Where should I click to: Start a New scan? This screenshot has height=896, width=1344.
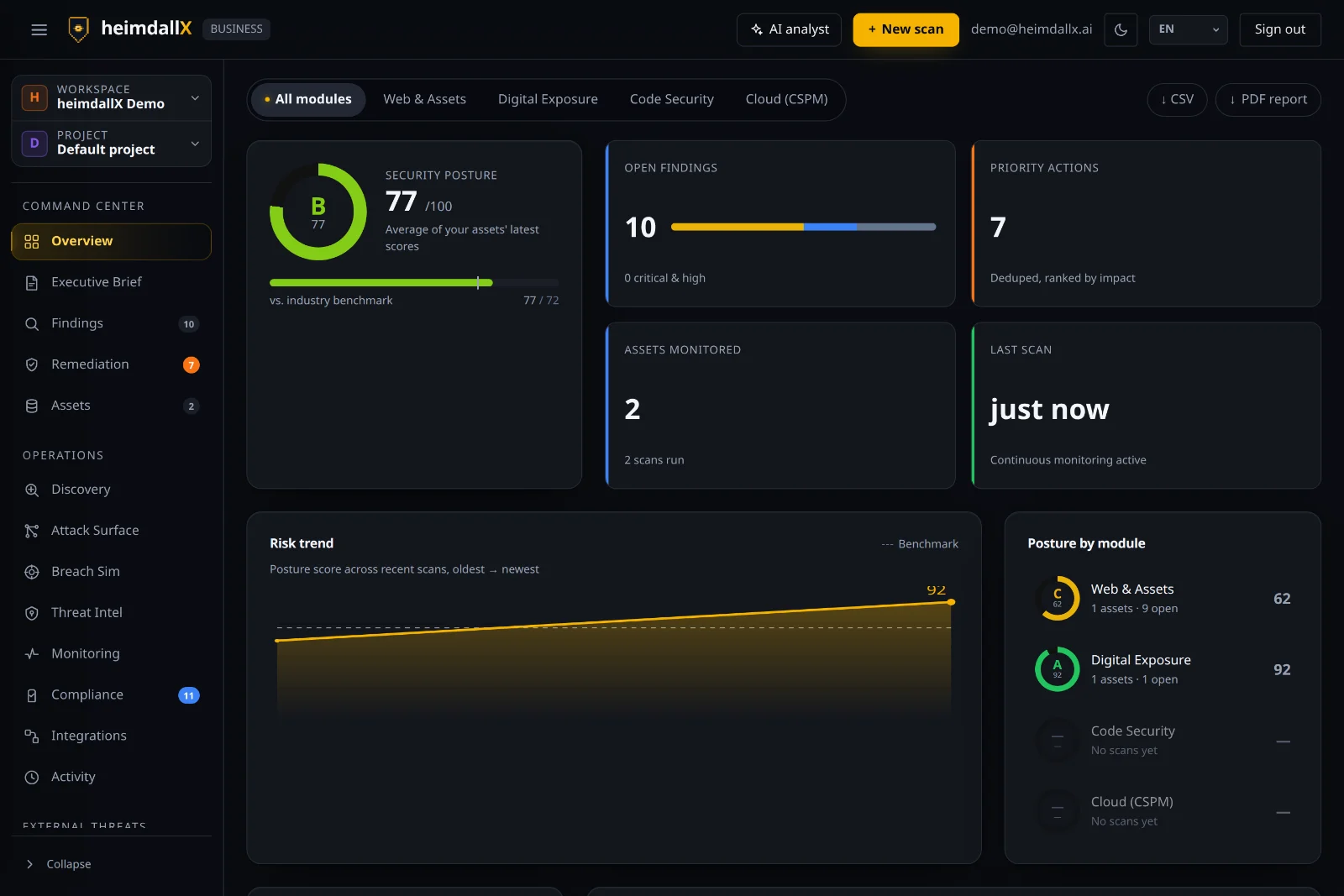(906, 29)
